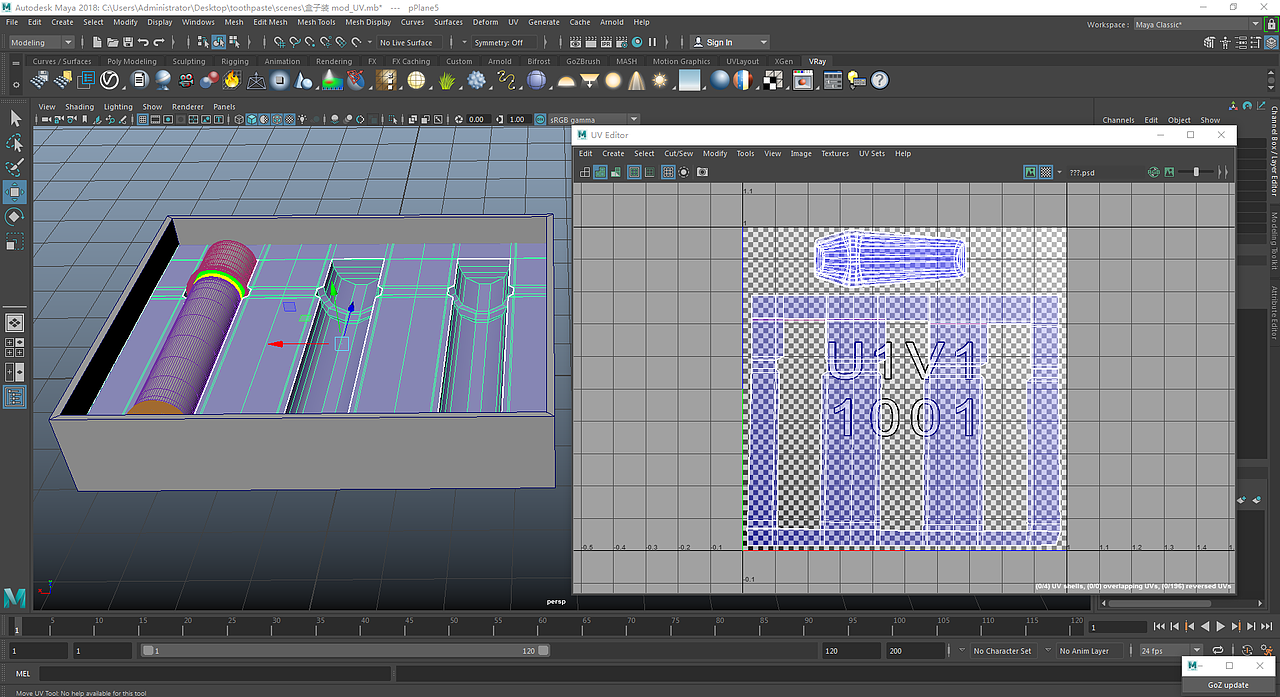Toggle the grid display in UV Editor toolbar

point(668,172)
